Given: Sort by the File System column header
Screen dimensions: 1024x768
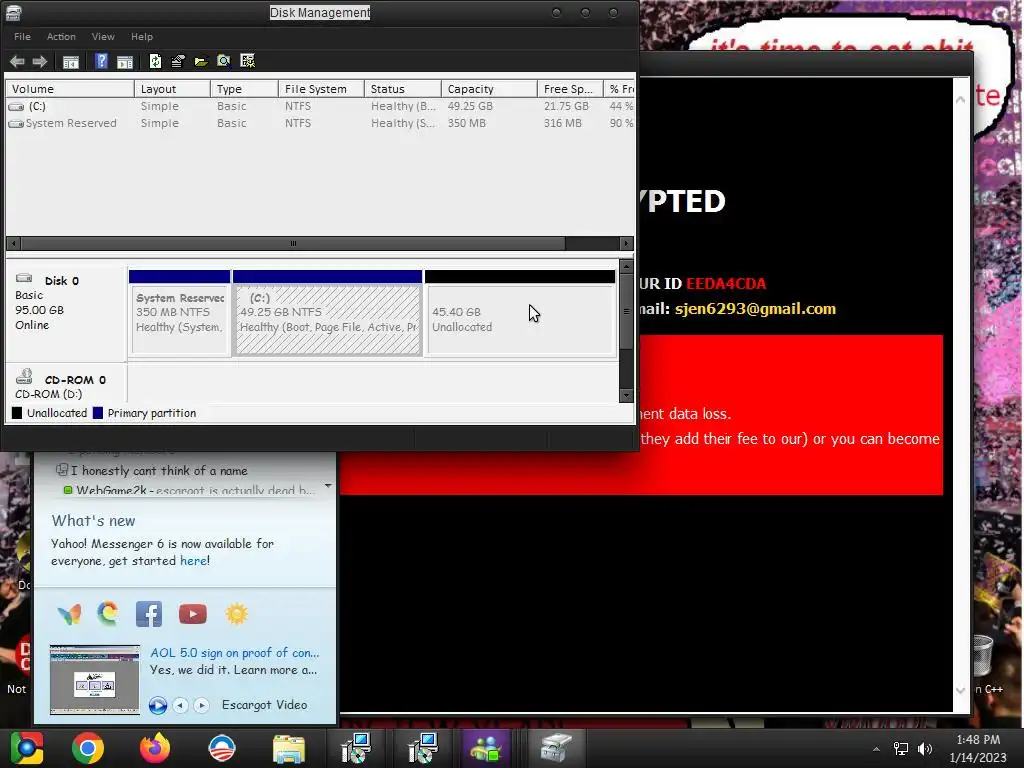Looking at the screenshot, I should point(321,89).
